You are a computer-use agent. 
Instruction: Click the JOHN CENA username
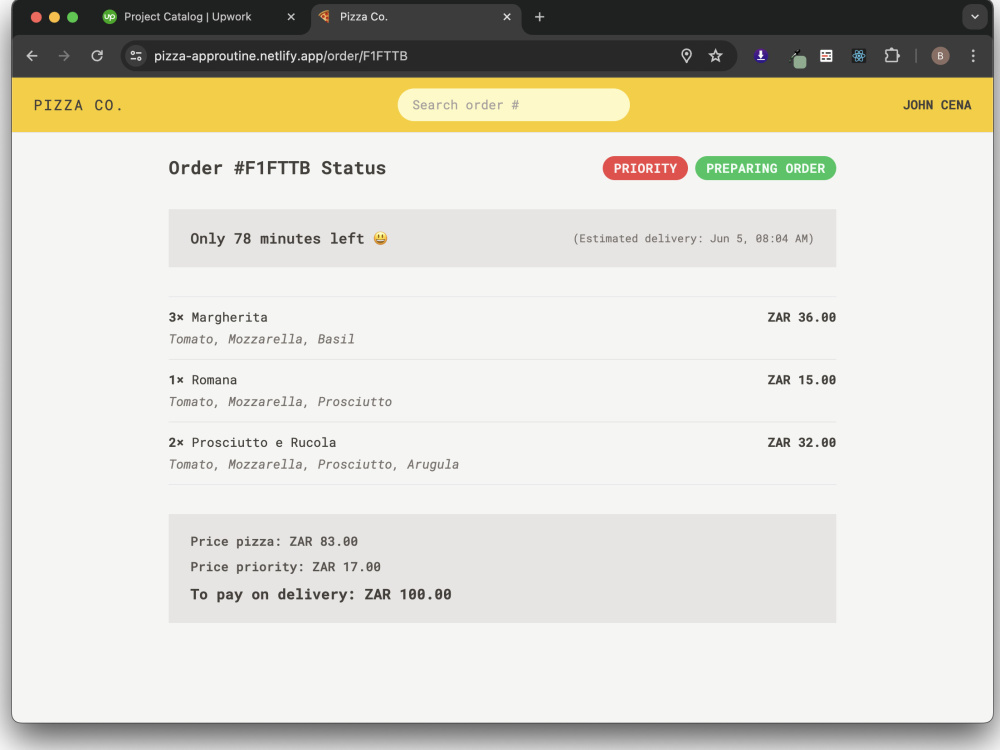[x=937, y=105]
